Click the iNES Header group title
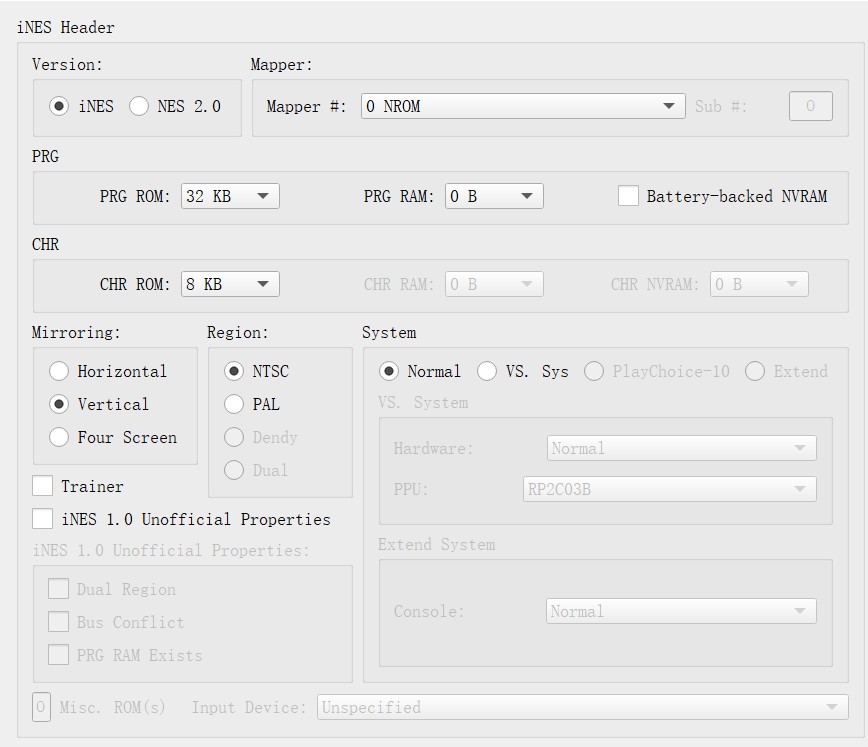868x747 pixels. click(x=66, y=27)
